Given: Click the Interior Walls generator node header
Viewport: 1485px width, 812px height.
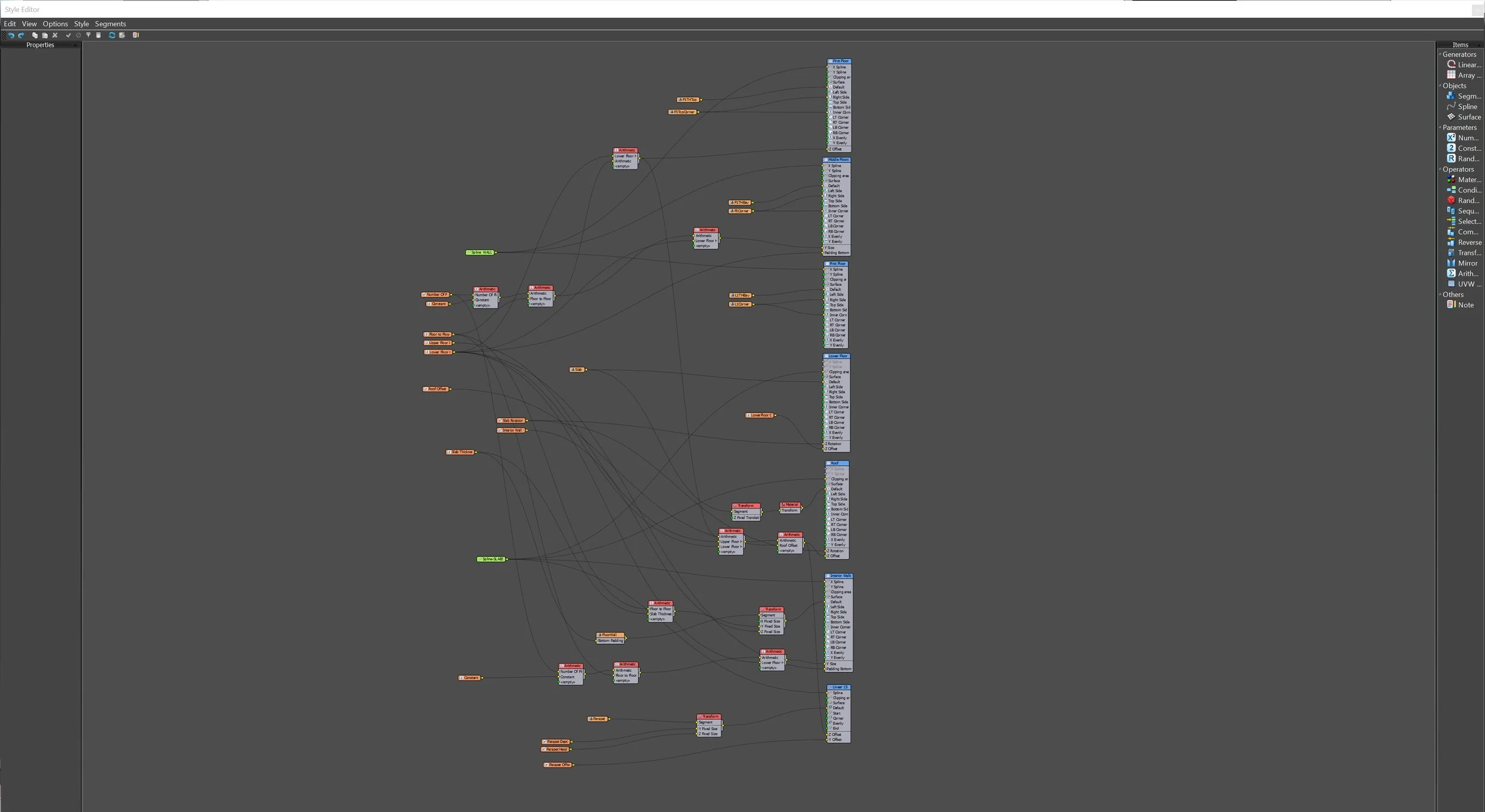Looking at the screenshot, I should 839,576.
